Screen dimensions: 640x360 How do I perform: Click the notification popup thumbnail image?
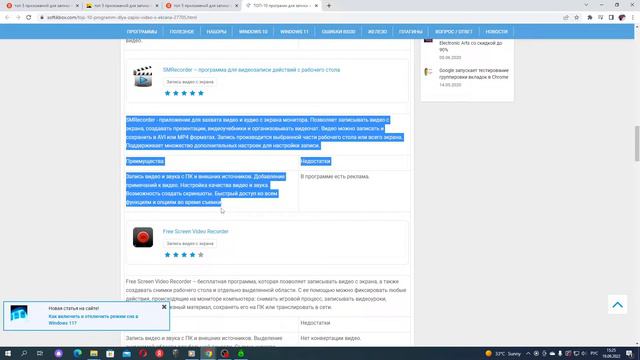click(19, 313)
